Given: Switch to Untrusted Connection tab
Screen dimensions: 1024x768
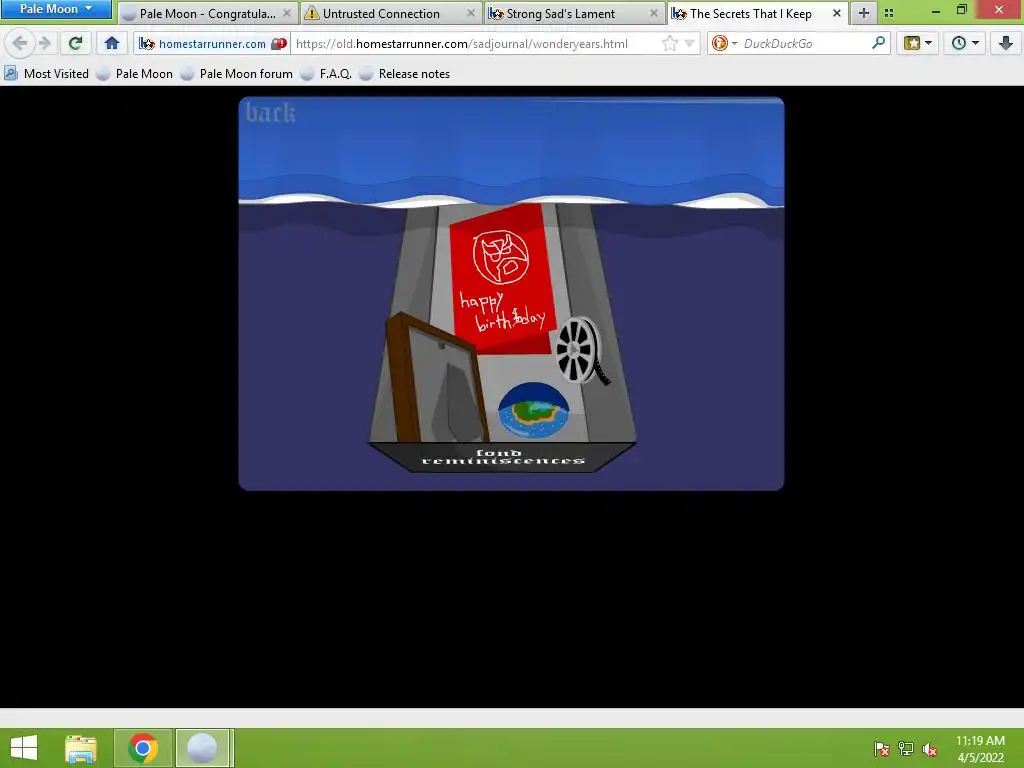Looking at the screenshot, I should [x=391, y=14].
